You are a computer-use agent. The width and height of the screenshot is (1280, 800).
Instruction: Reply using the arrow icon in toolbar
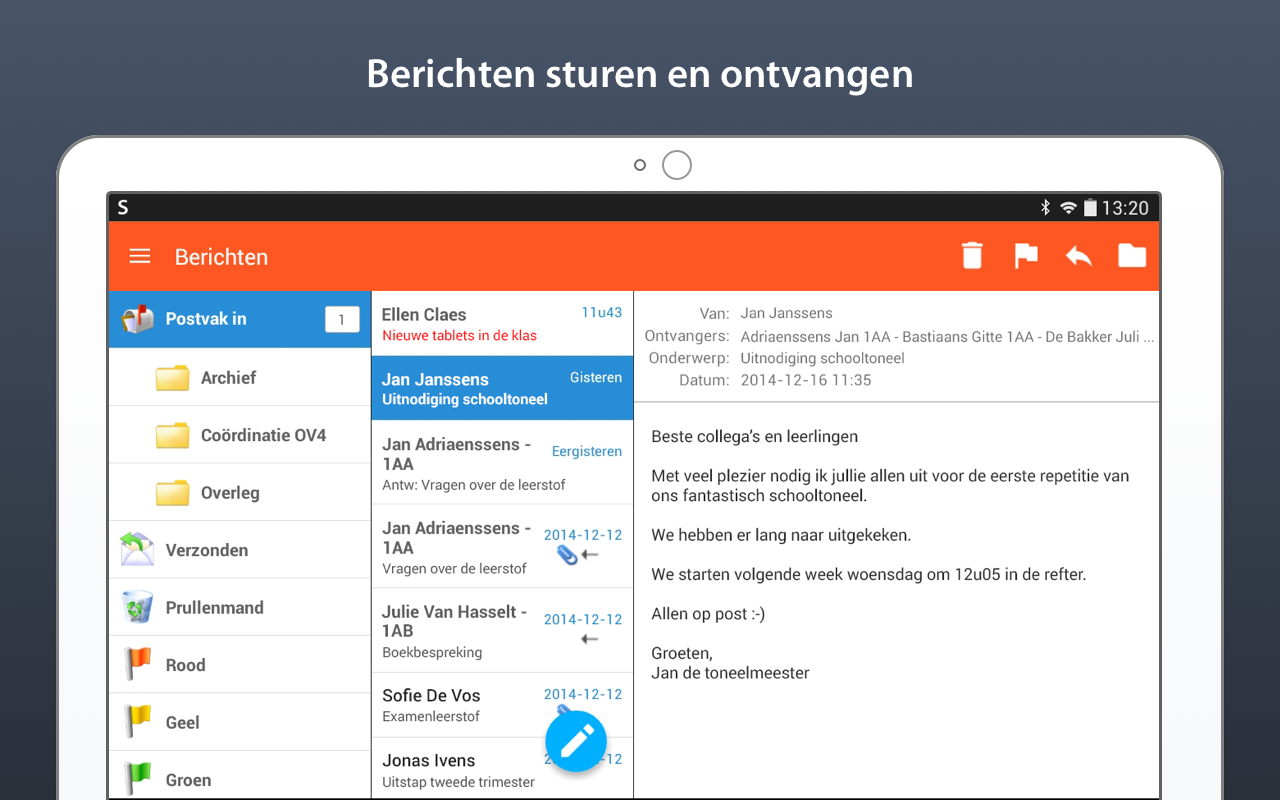pos(1079,256)
